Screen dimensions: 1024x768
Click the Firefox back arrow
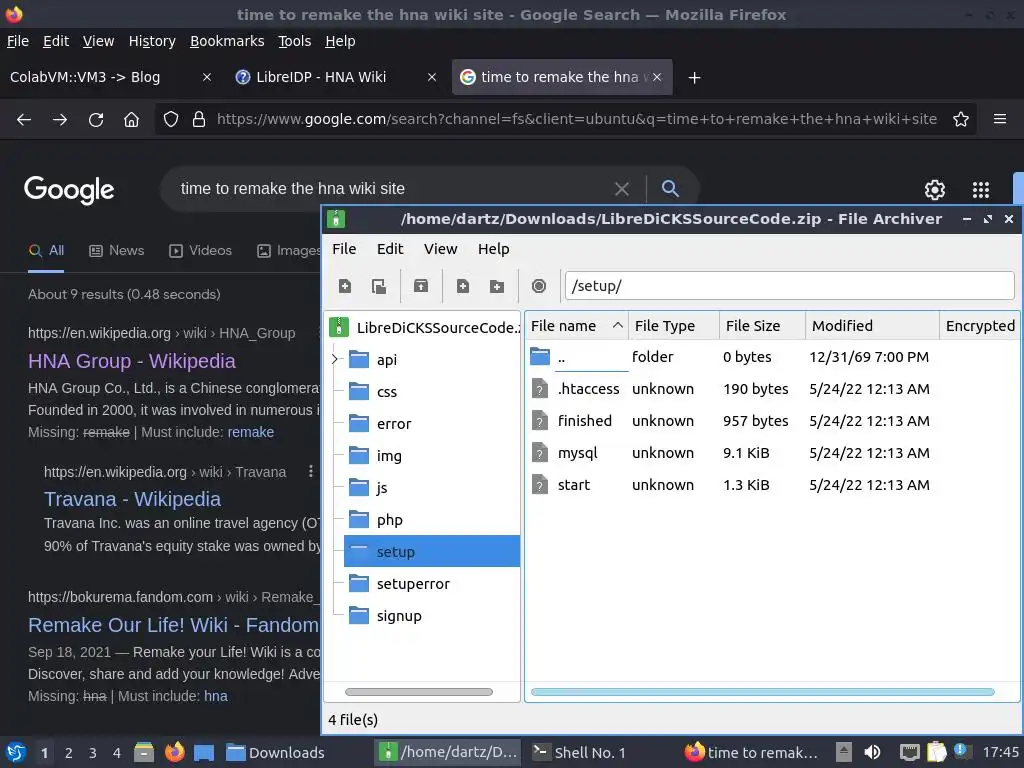pos(24,120)
